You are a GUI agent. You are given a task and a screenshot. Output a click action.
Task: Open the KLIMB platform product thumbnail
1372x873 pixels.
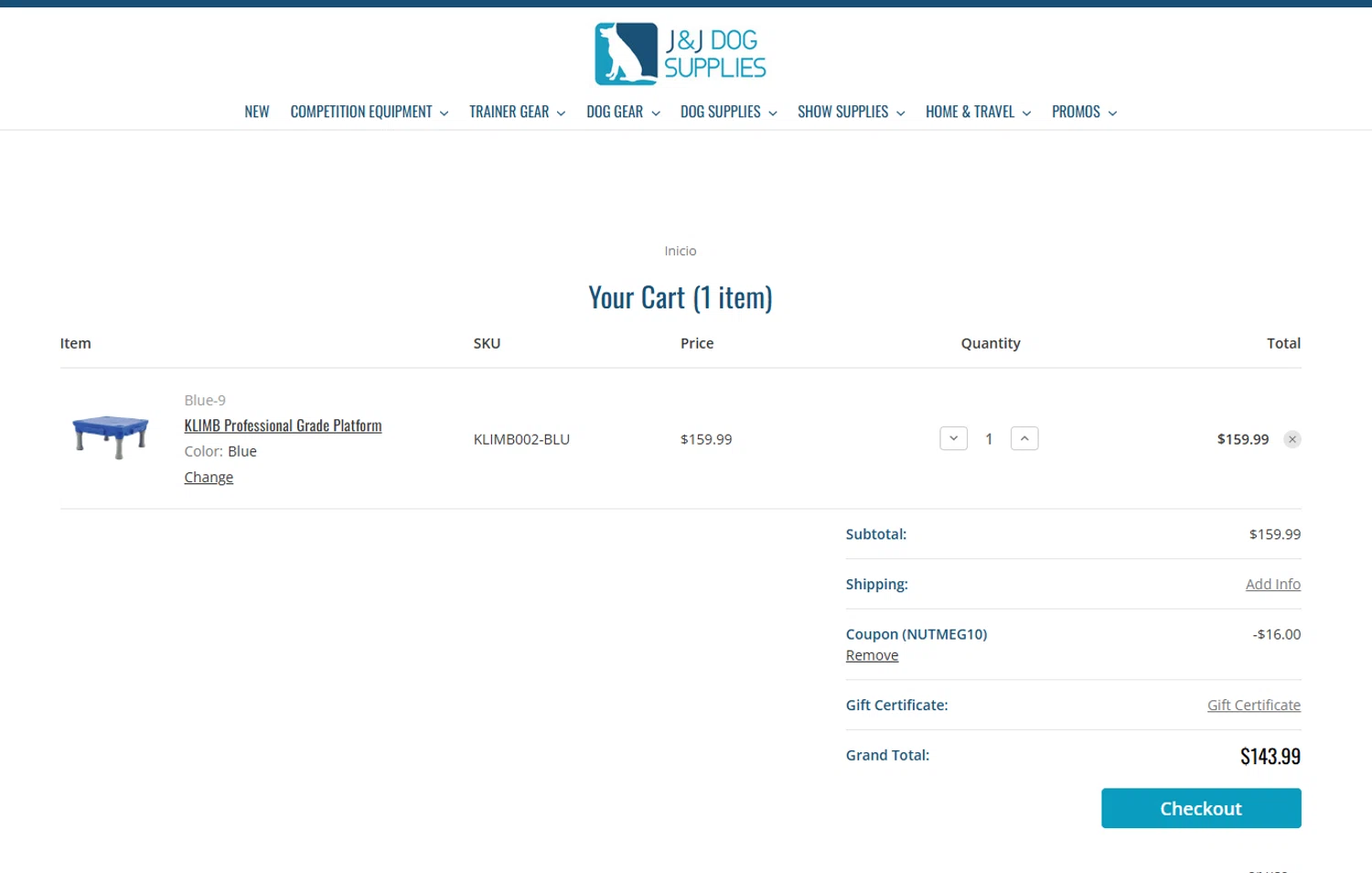point(111,436)
